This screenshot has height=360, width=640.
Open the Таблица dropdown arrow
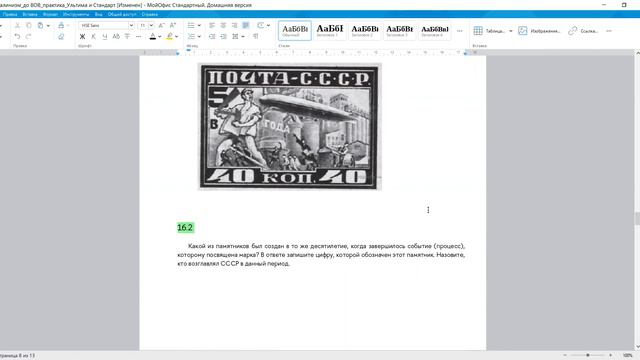(511, 31)
